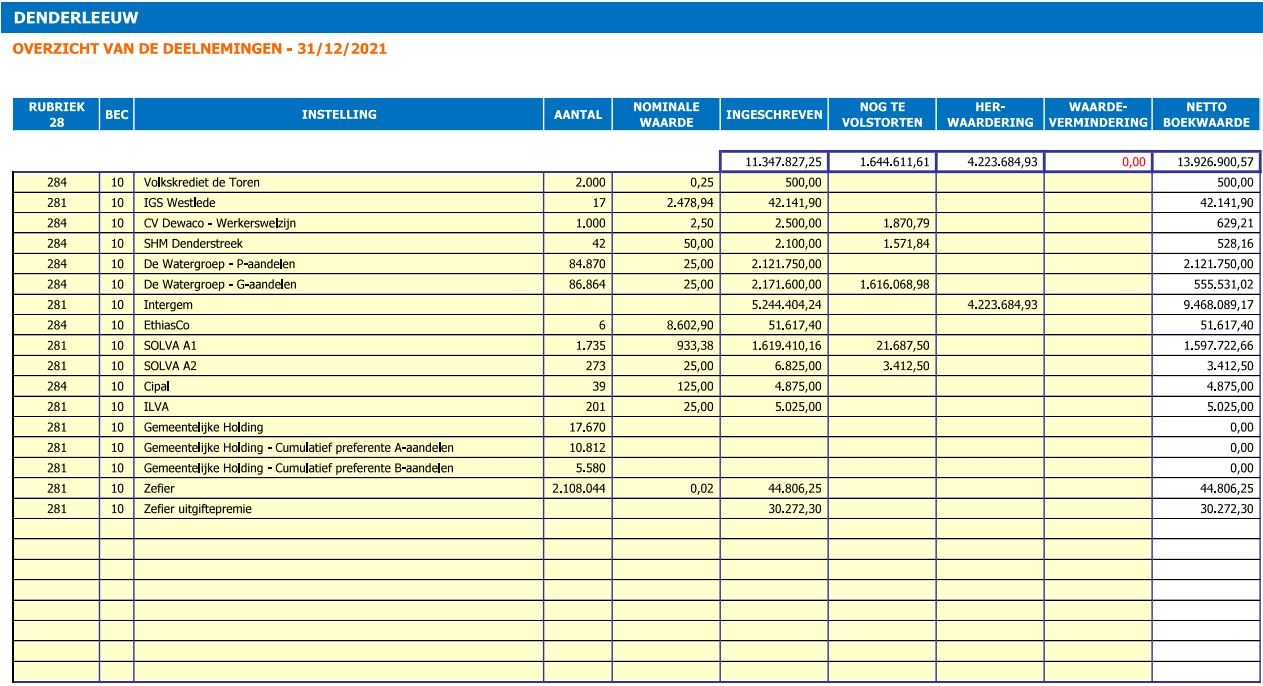The image size is (1263, 686).
Task: Click aantal value 5.580
Action: tap(578, 468)
